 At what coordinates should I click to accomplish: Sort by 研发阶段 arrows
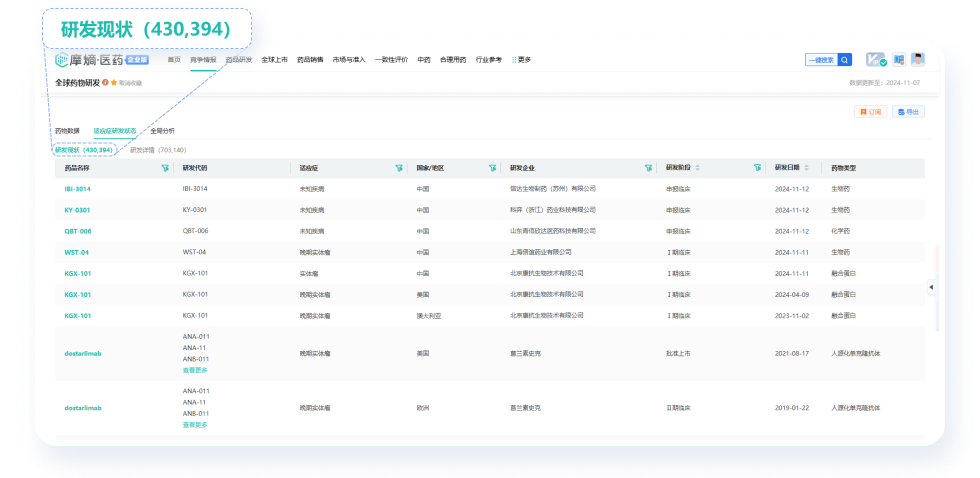coord(698,168)
